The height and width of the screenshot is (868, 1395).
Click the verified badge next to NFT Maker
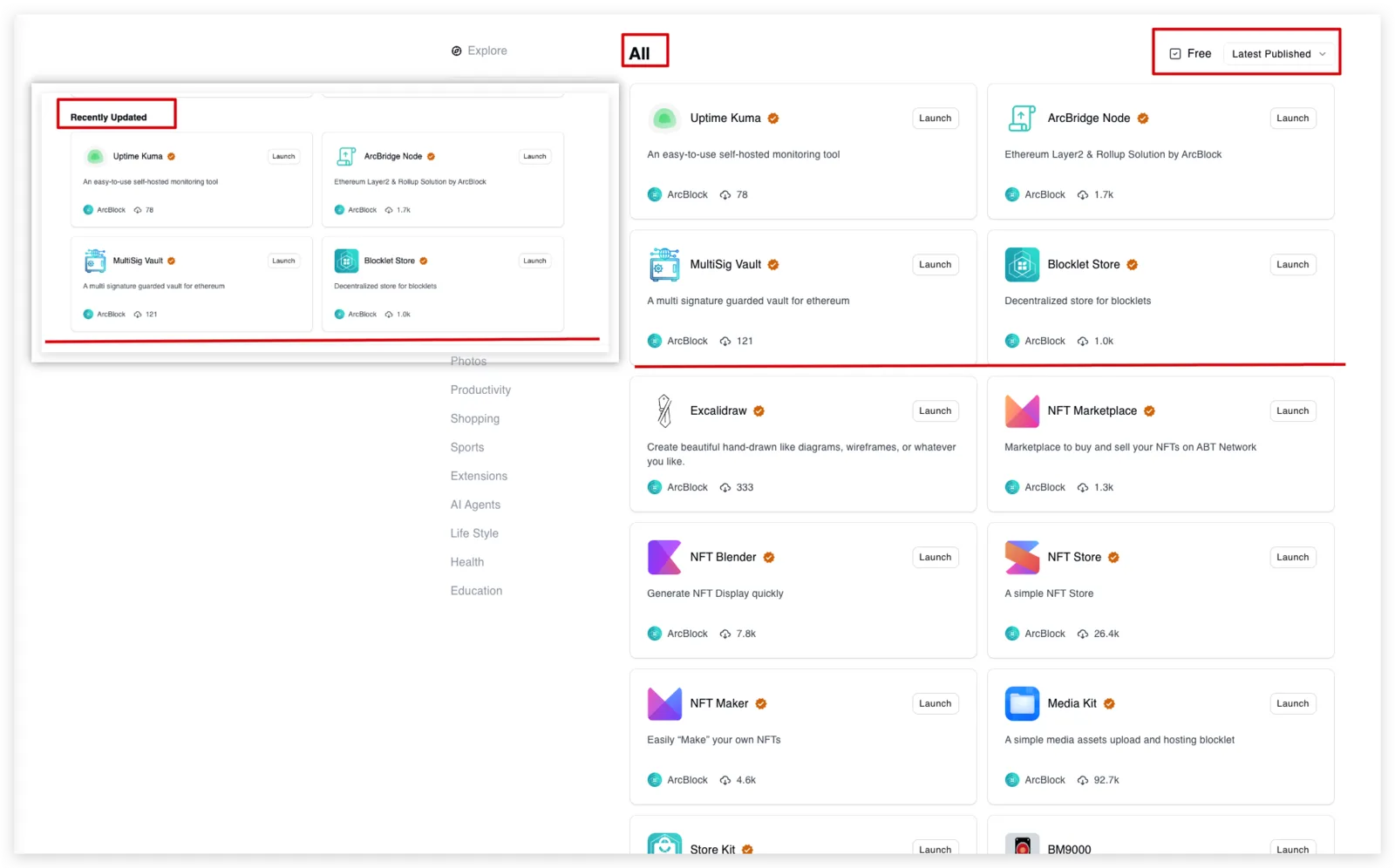click(x=760, y=704)
